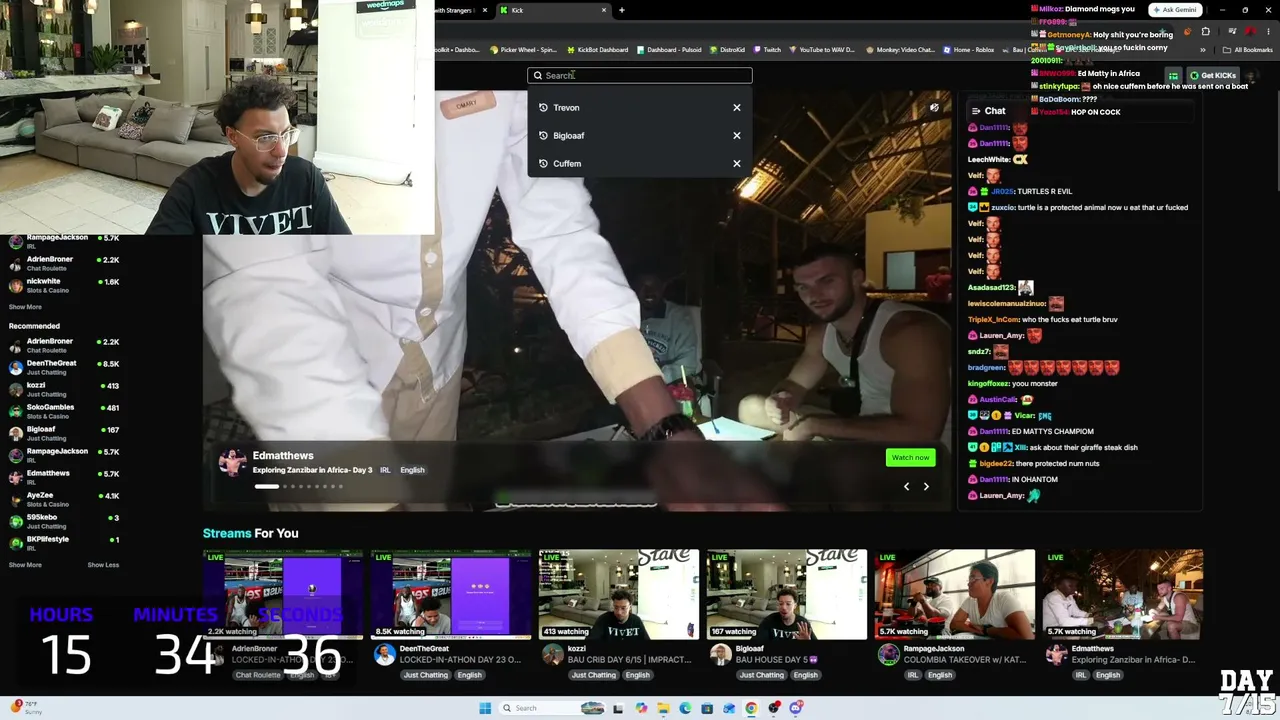The image size is (1280, 720).
Task: Remove Trevon from recent searches
Action: tap(737, 108)
